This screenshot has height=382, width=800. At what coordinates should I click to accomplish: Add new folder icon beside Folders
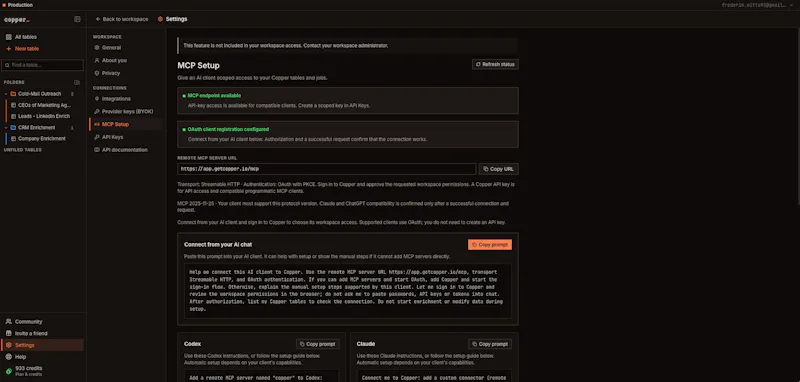(77, 82)
